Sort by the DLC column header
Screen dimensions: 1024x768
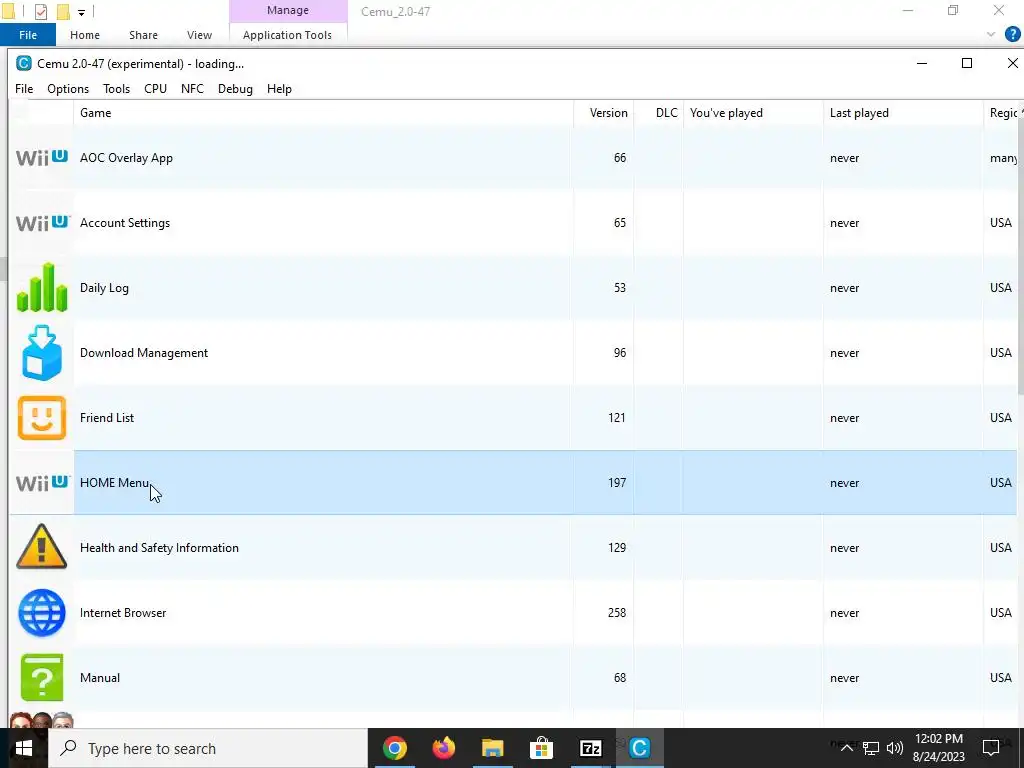[x=658, y=113]
